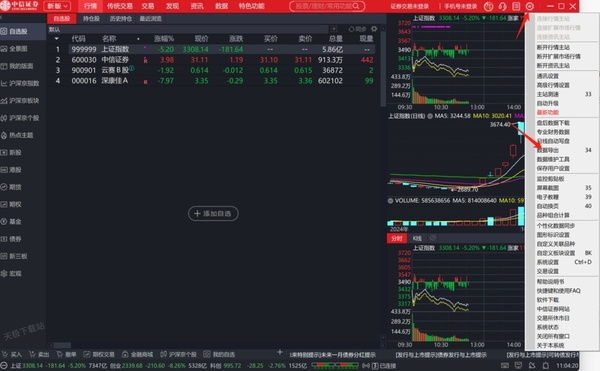Open the 行情 top menu tab

(90, 6)
